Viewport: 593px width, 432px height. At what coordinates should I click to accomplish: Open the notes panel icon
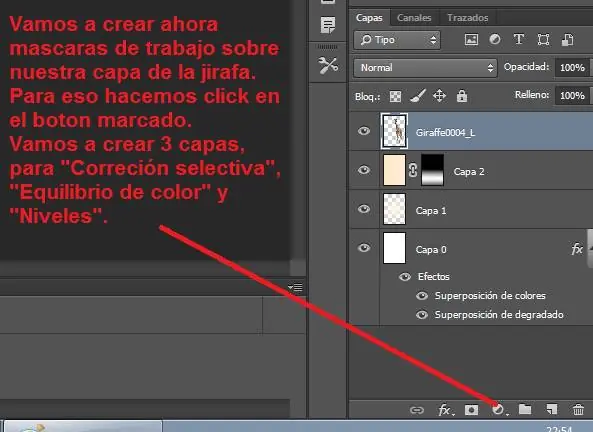[x=328, y=25]
